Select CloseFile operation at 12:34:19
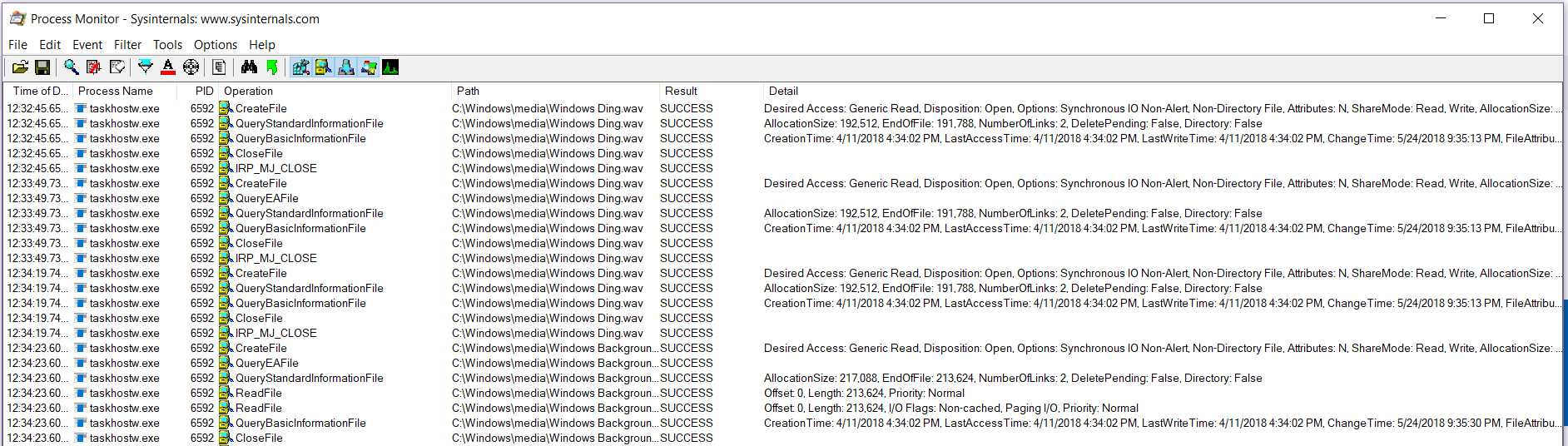Screen dimensions: 1568x446 pos(259,318)
